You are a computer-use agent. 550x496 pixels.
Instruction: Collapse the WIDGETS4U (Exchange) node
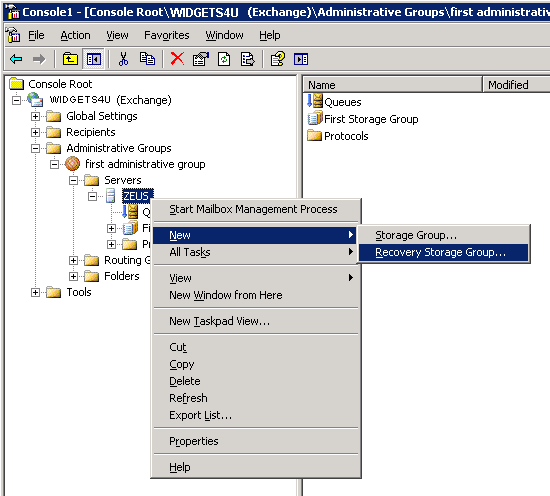point(16,100)
